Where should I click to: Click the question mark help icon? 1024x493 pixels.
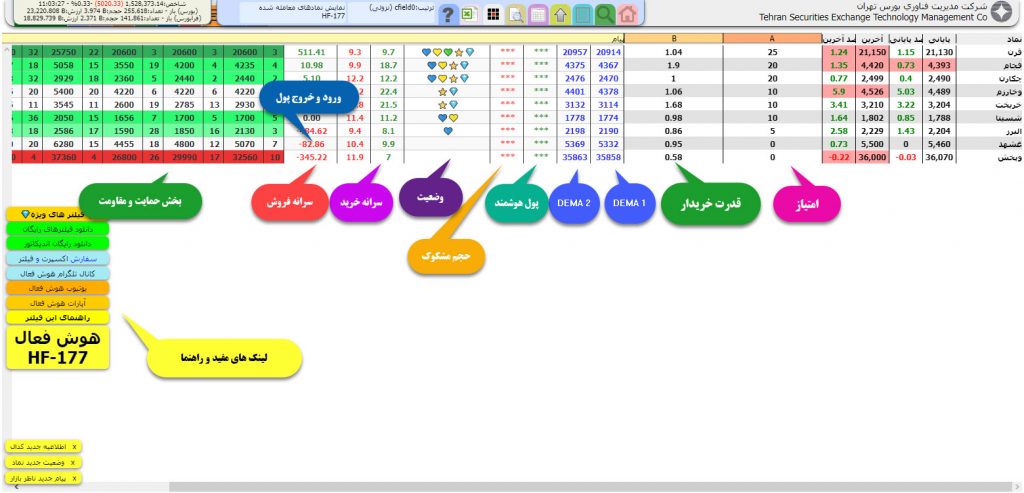click(x=448, y=14)
